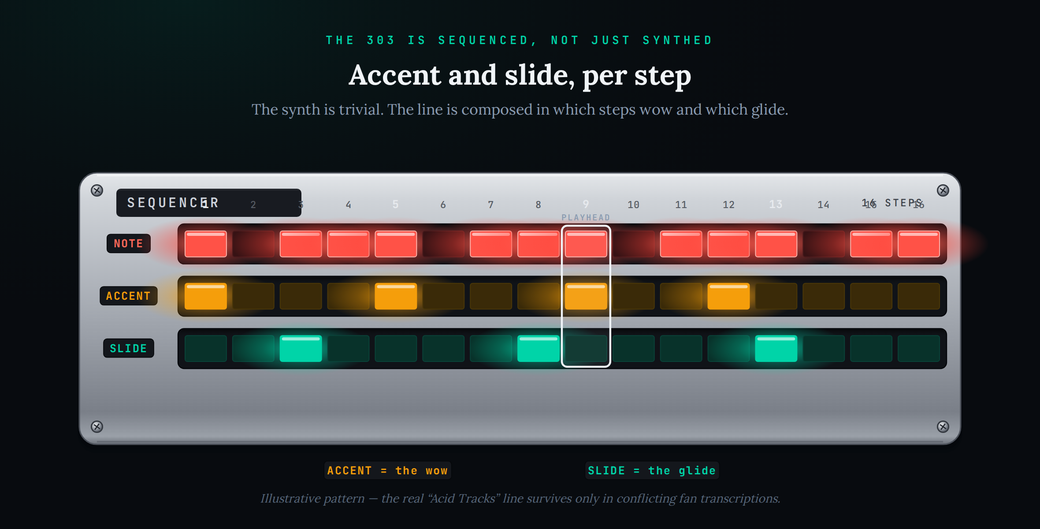This screenshot has height=529, width=1040.
Task: Enable the unlit NOTE step 14 pad
Action: [823, 244]
